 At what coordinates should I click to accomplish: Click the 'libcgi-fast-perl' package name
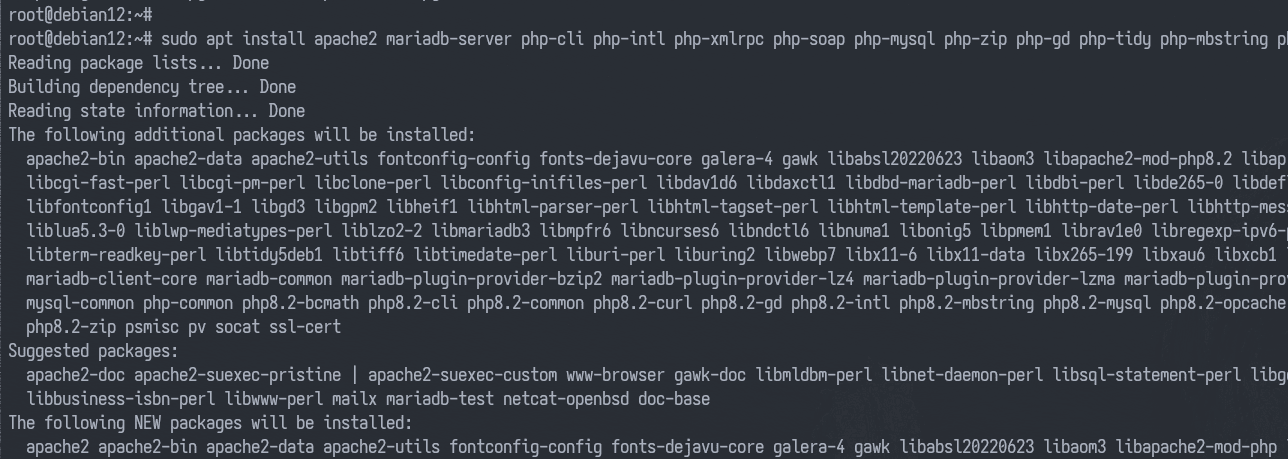coord(98,183)
